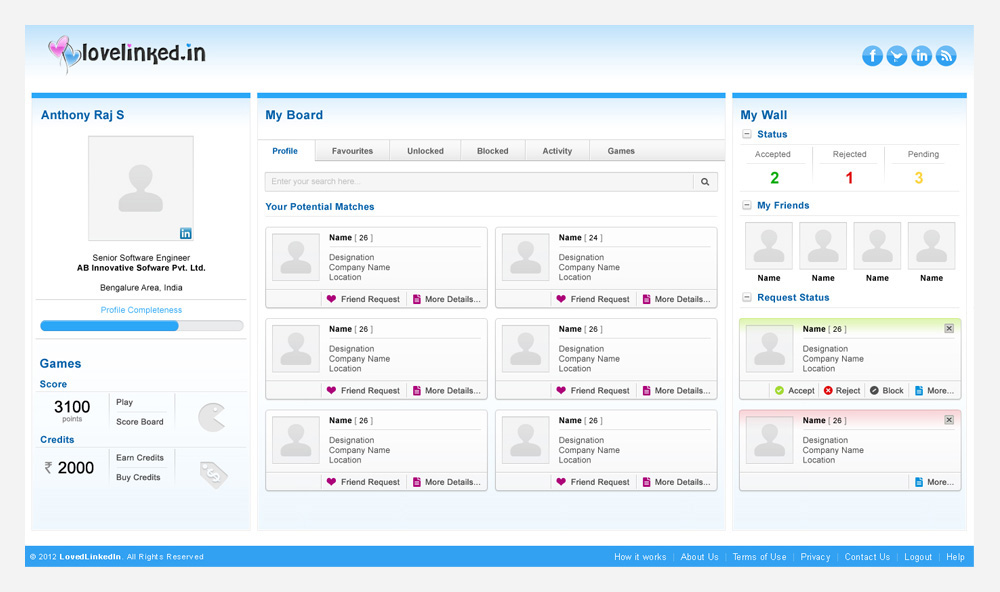The image size is (1000, 592).
Task: Click the LinkedIn badge on profile photo
Action: (x=186, y=233)
